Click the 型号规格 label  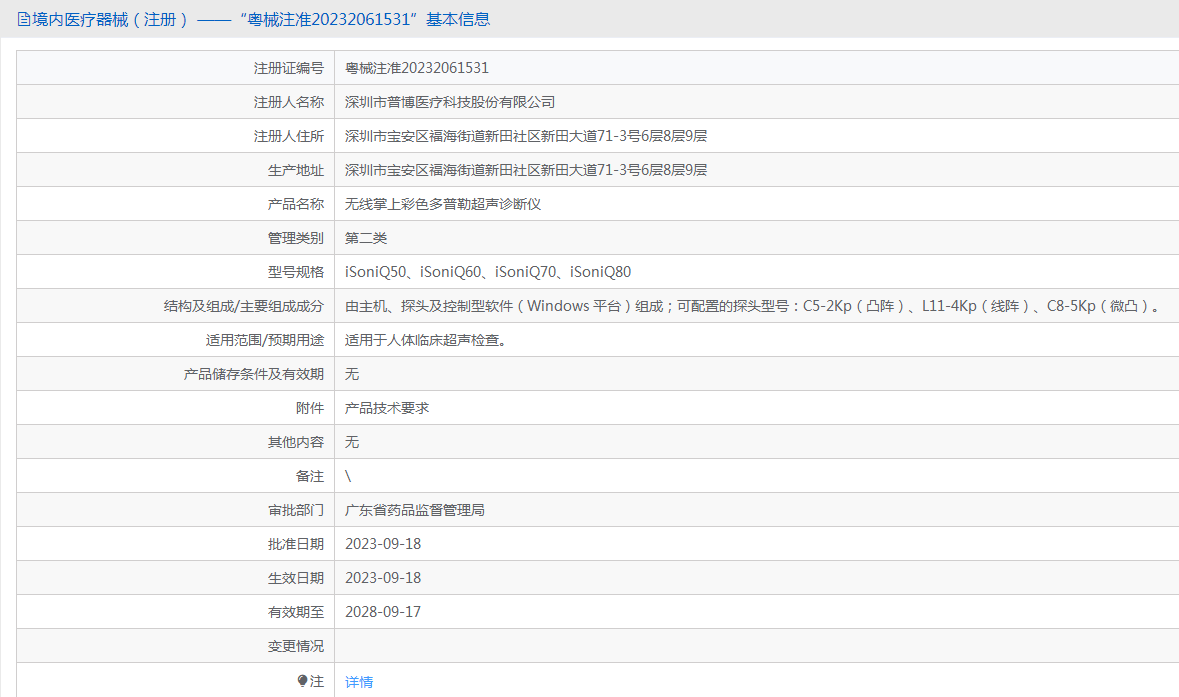click(296, 272)
